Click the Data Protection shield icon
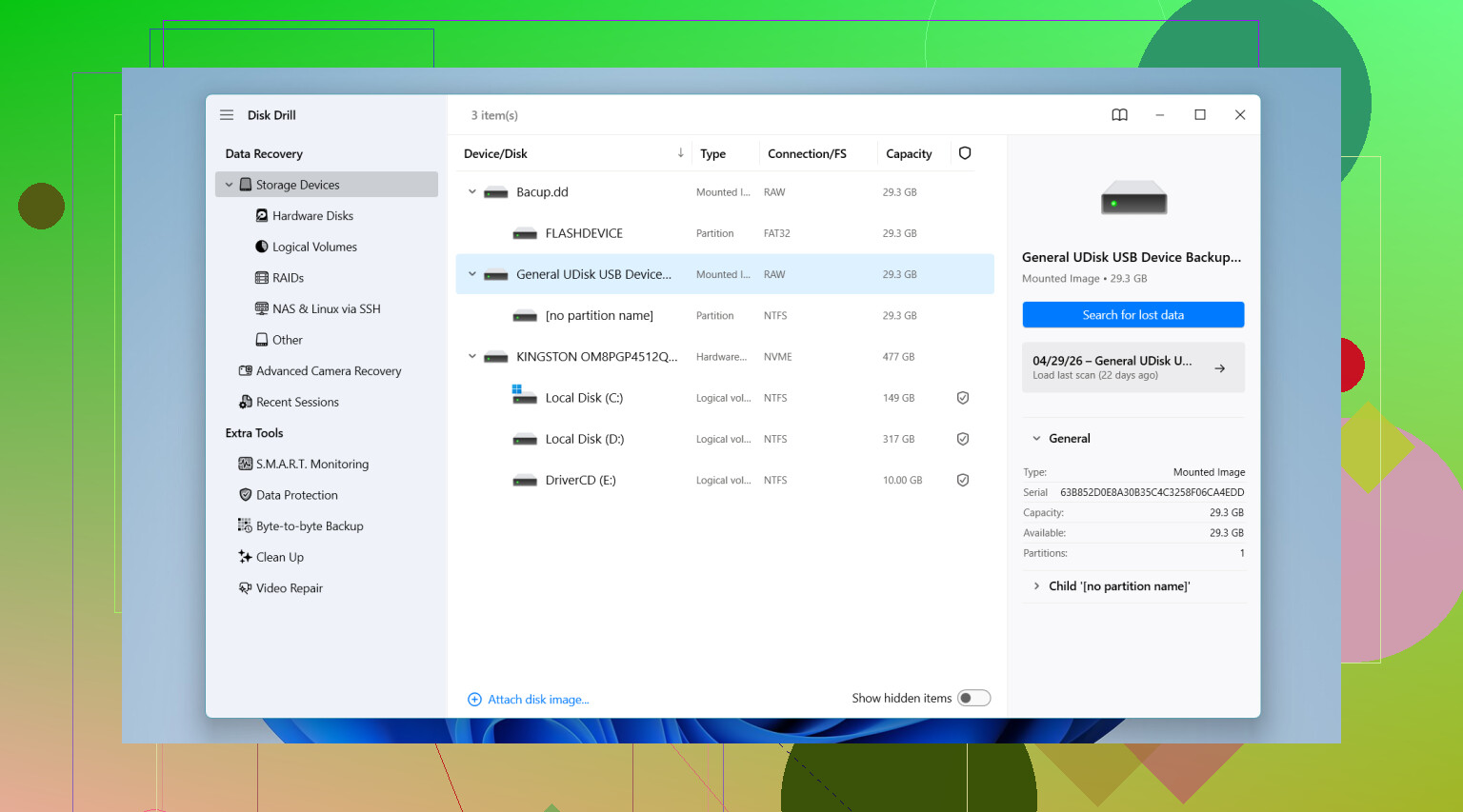The height and width of the screenshot is (812, 1463). tap(246, 495)
